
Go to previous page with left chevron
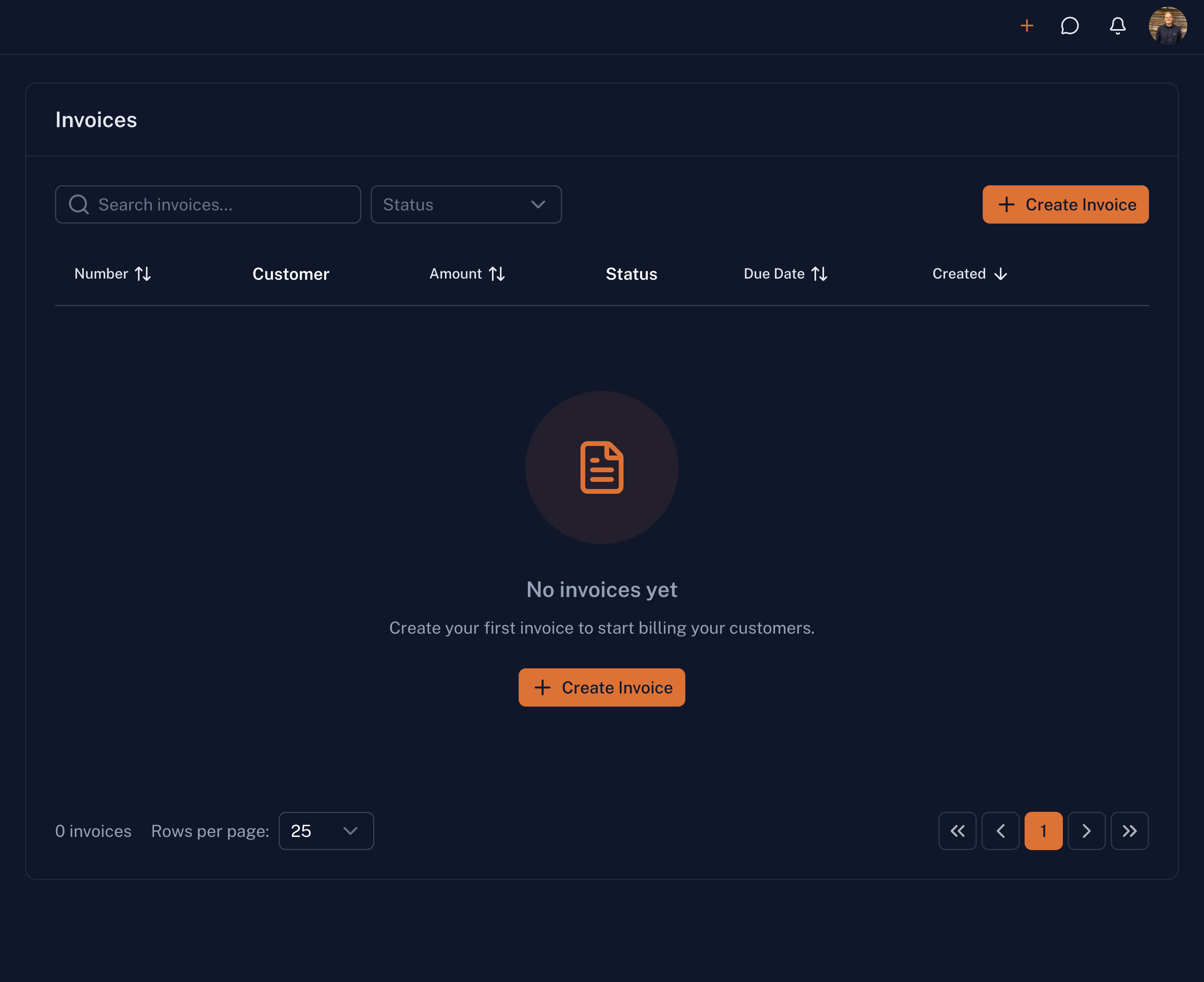click(1000, 831)
